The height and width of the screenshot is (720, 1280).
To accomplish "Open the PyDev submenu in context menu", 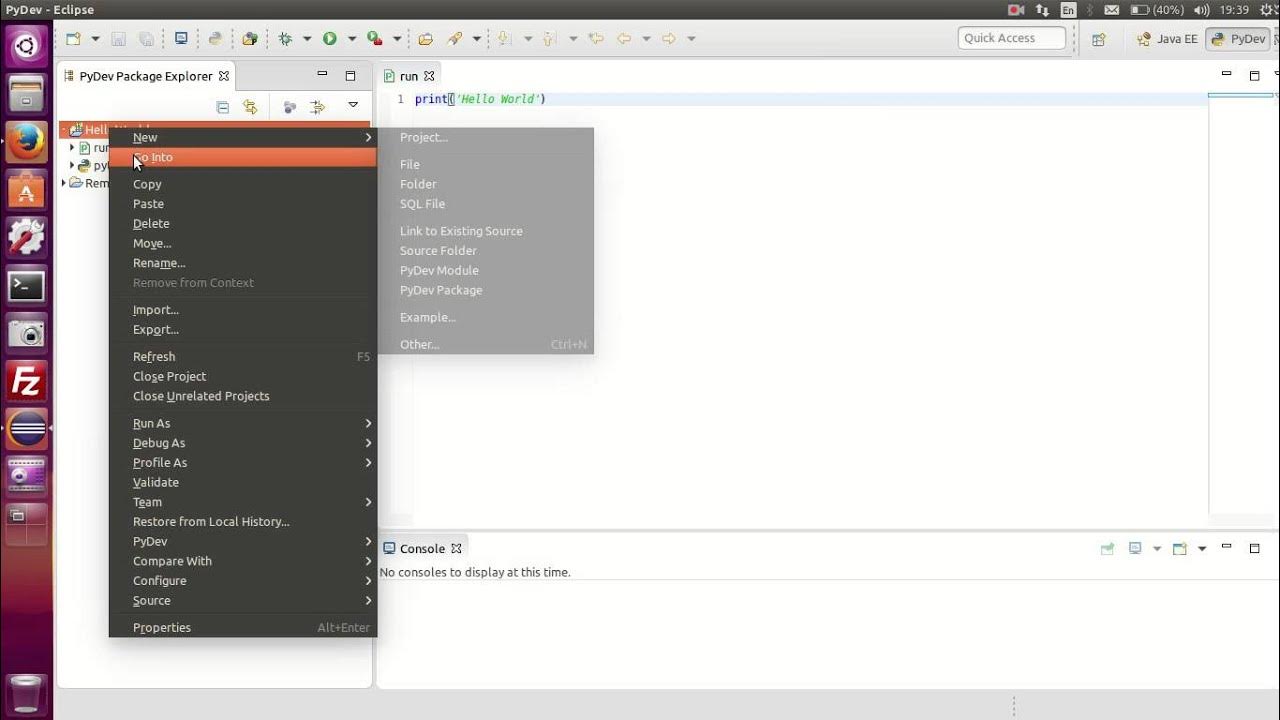I will click(243, 542).
